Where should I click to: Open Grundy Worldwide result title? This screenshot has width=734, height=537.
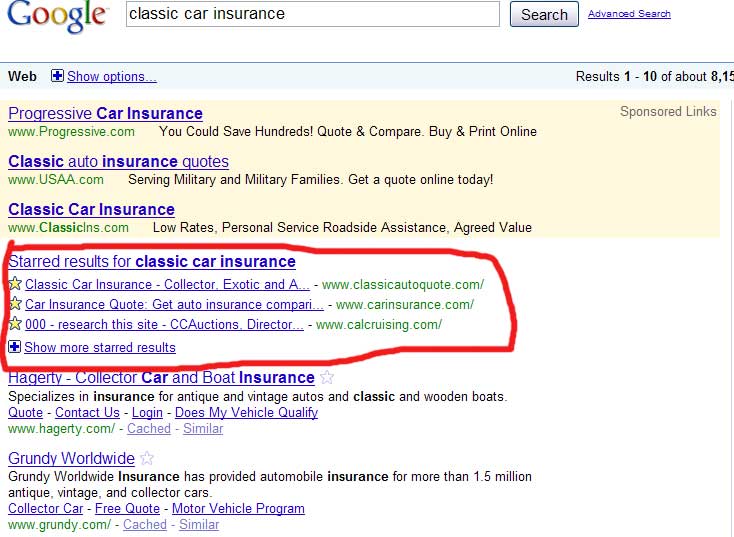coord(71,458)
